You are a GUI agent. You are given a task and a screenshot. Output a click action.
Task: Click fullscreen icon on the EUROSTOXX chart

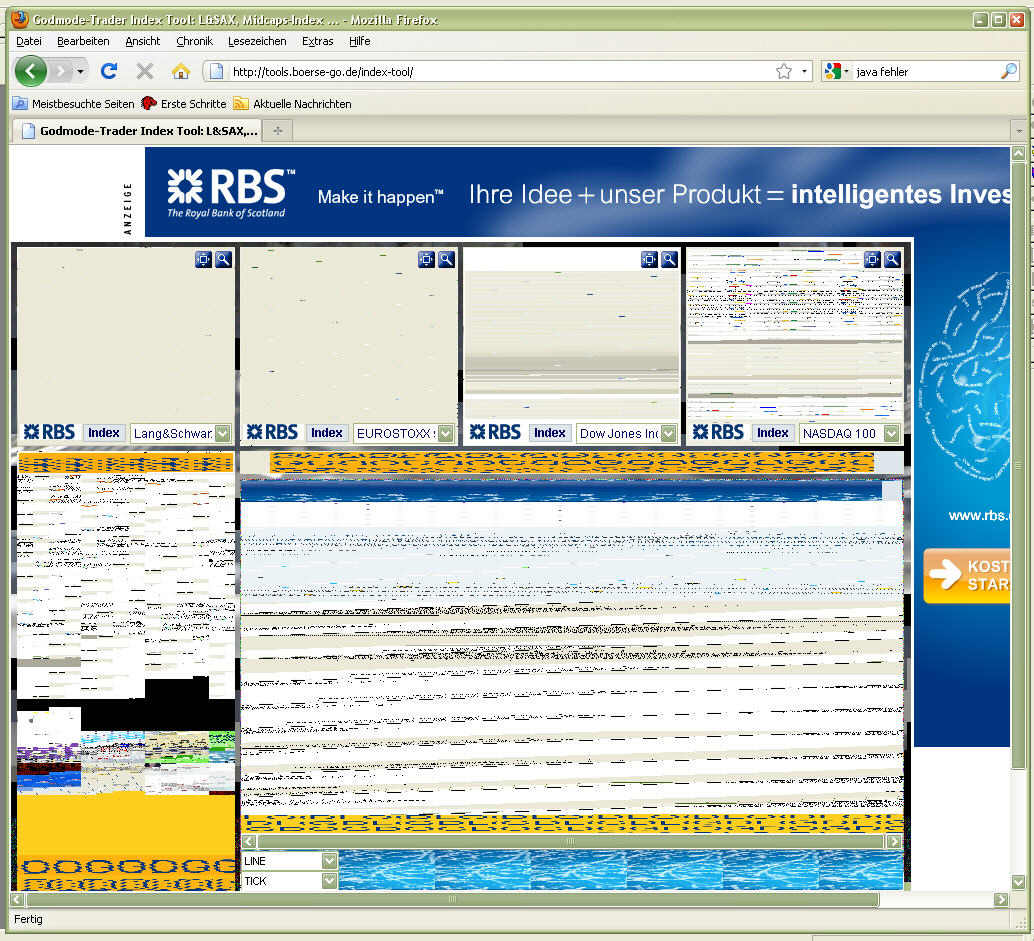coord(426,259)
